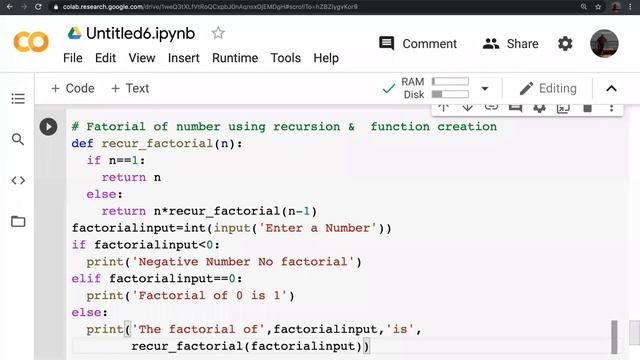The height and width of the screenshot is (360, 640).
Task: Click the 'Negative Number No factorial' print line
Action: (224, 262)
